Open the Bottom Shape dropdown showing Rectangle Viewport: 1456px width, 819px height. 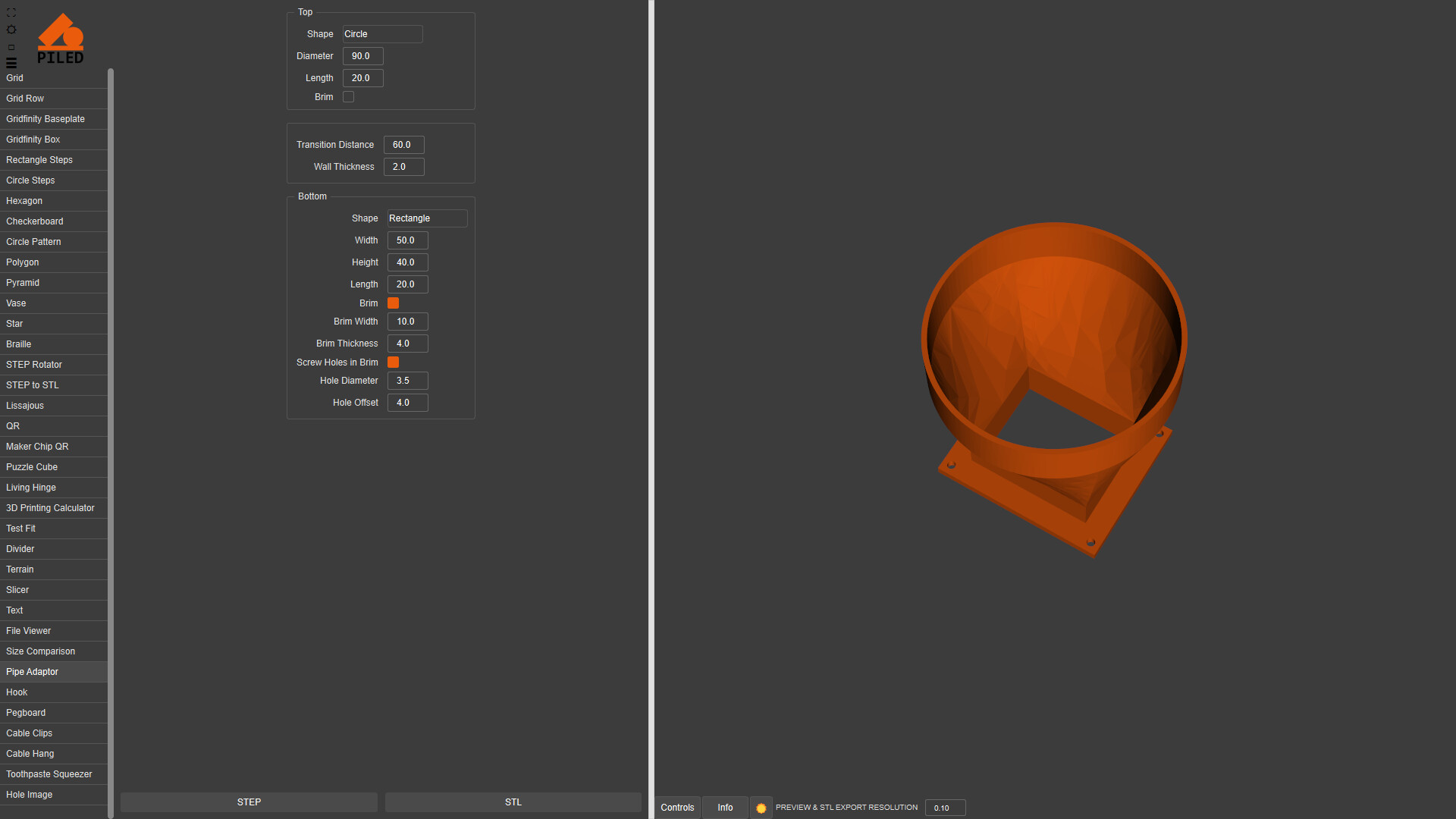(x=427, y=218)
